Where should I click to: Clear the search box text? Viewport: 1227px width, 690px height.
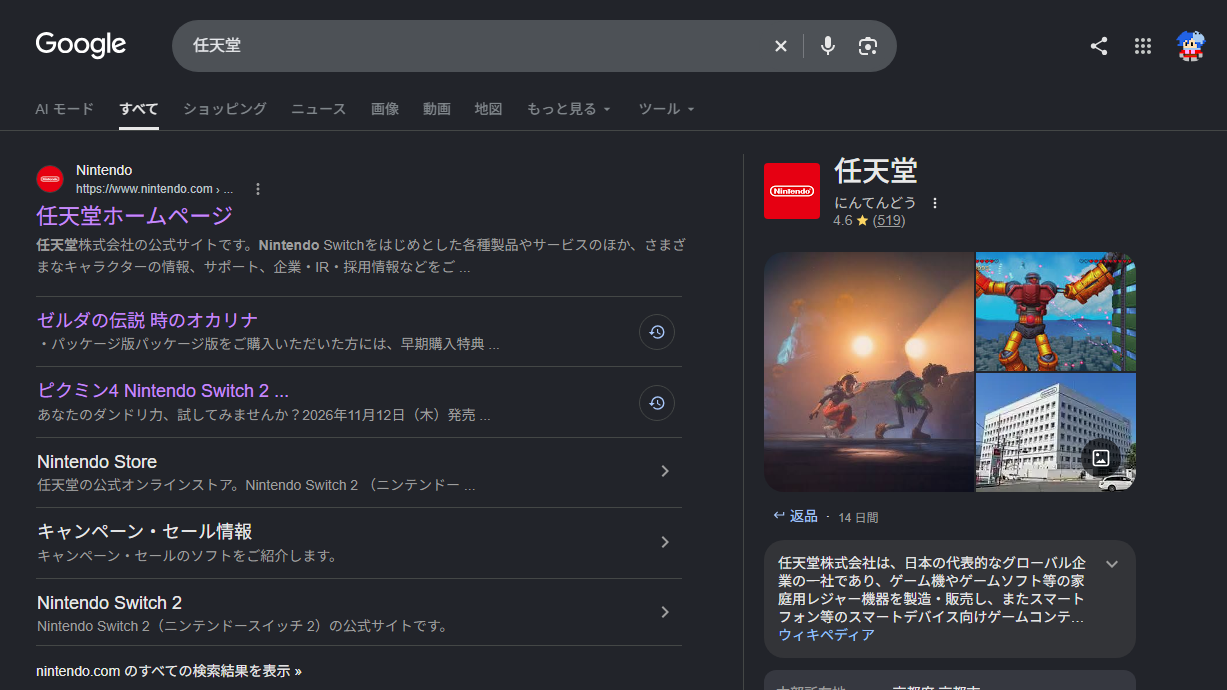[x=781, y=46]
